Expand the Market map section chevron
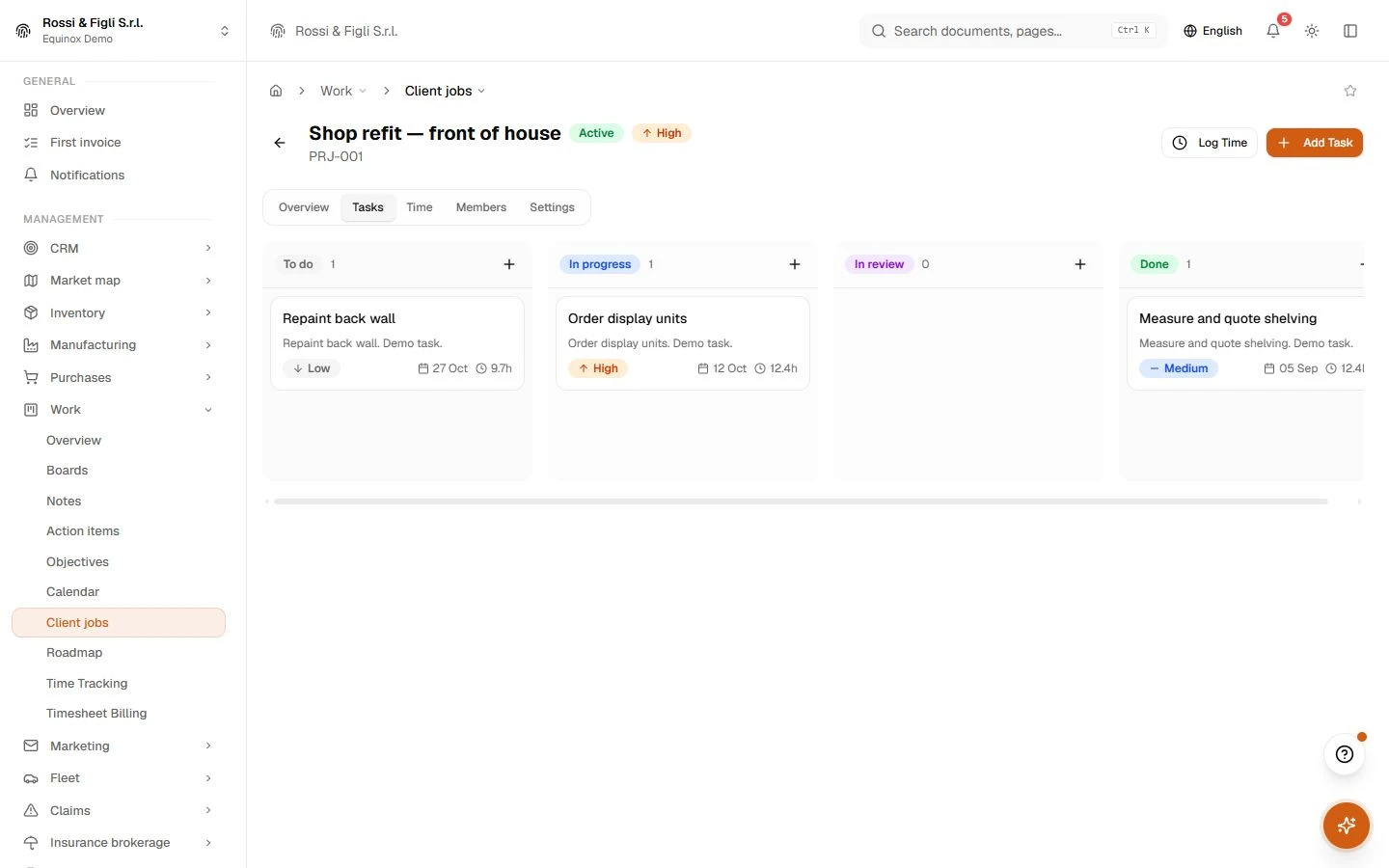1389x868 pixels. 208,281
